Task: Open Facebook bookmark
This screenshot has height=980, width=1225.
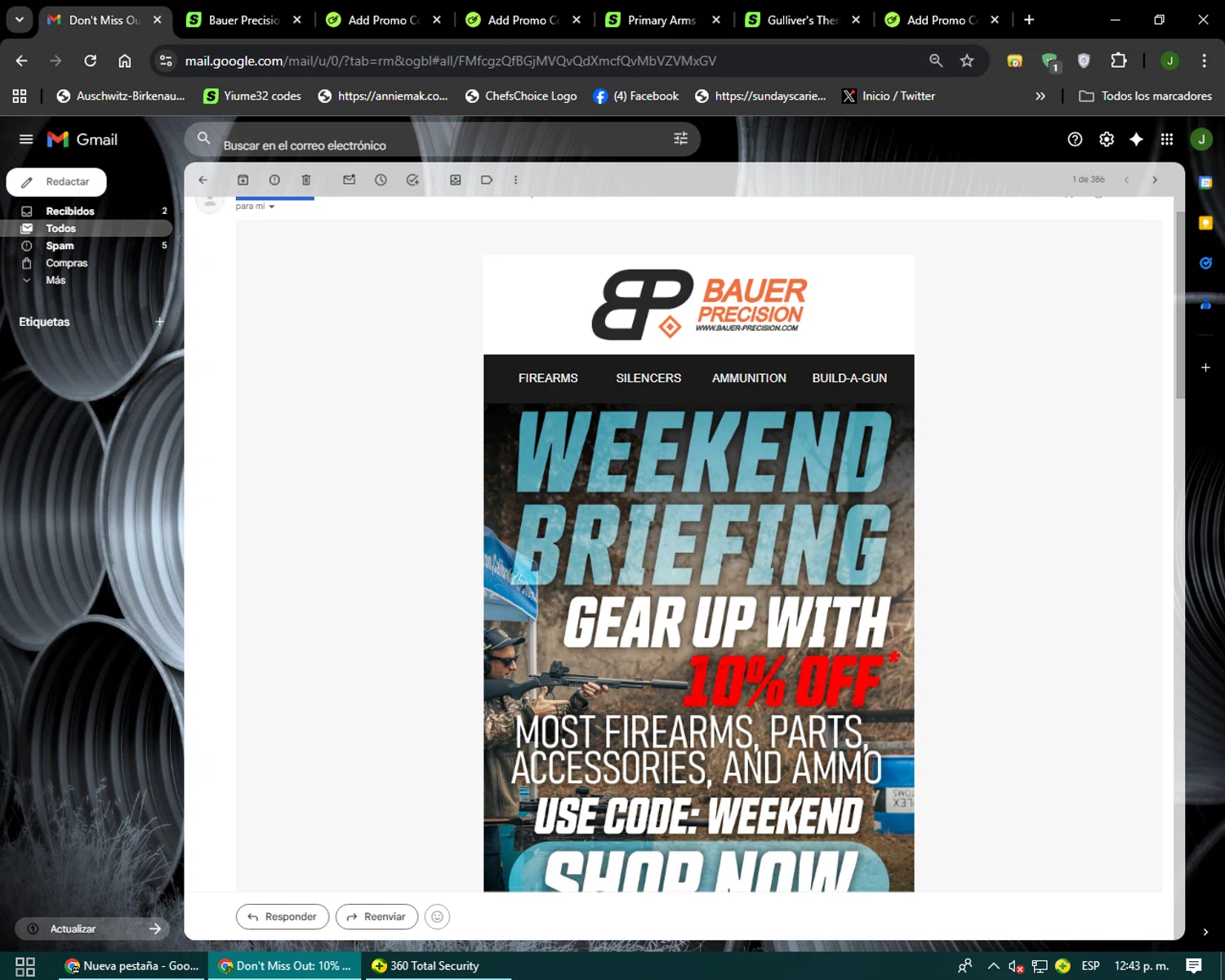Action: 636,96
